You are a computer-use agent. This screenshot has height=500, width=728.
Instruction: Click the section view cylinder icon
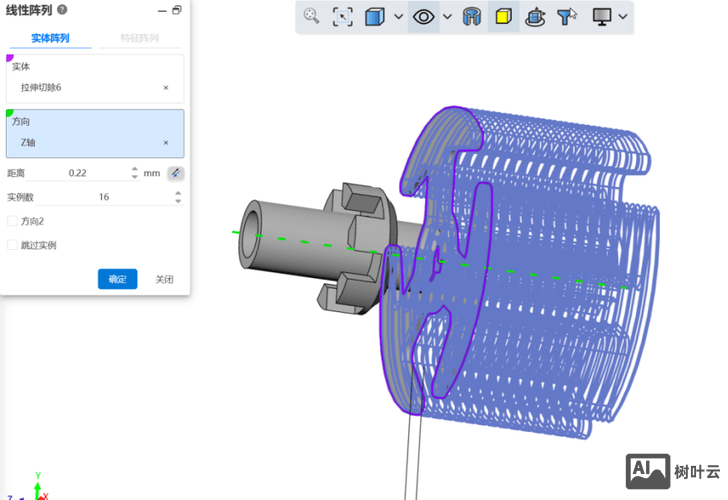point(473,17)
